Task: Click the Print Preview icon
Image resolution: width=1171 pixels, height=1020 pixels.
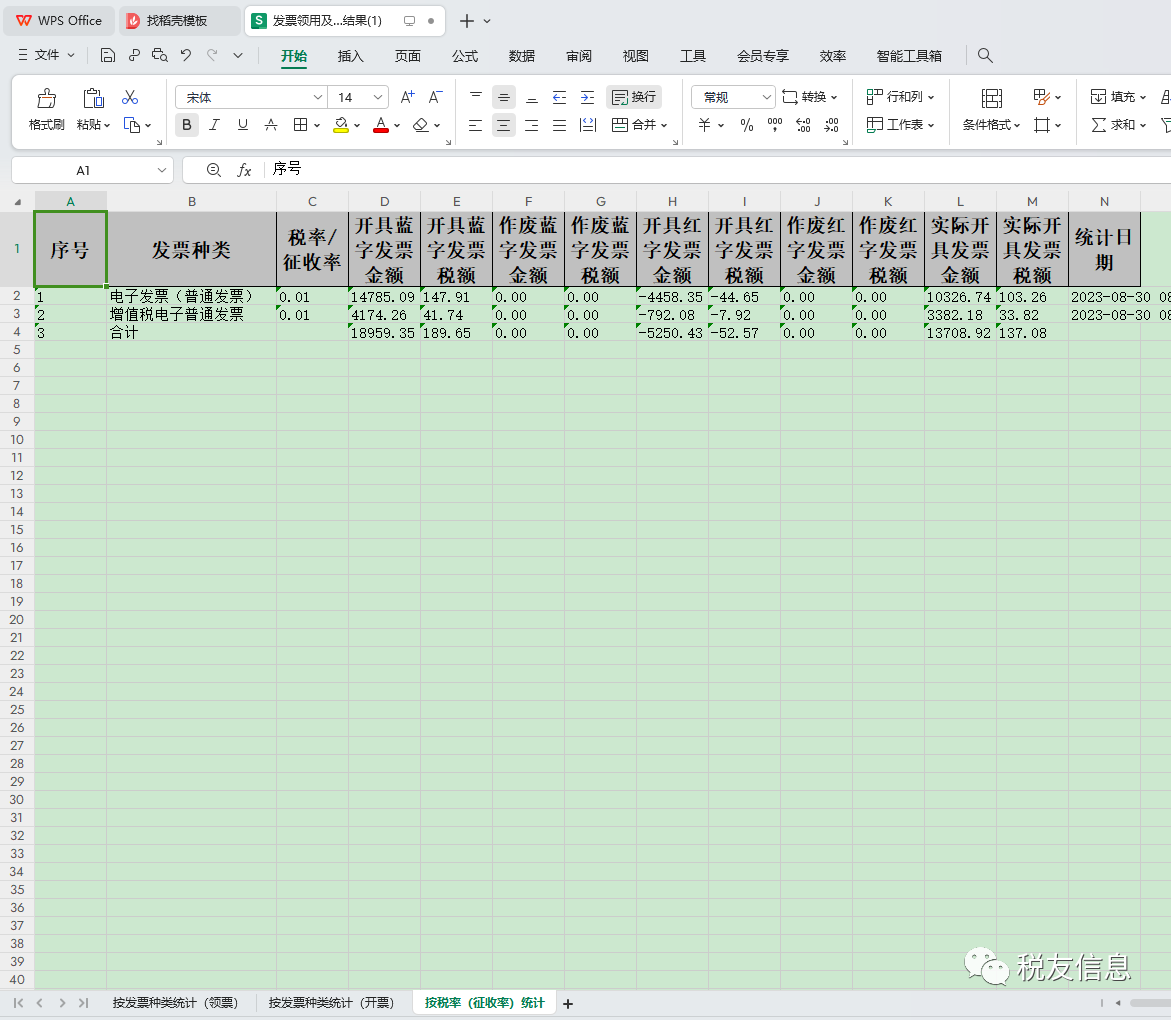Action: [159, 55]
